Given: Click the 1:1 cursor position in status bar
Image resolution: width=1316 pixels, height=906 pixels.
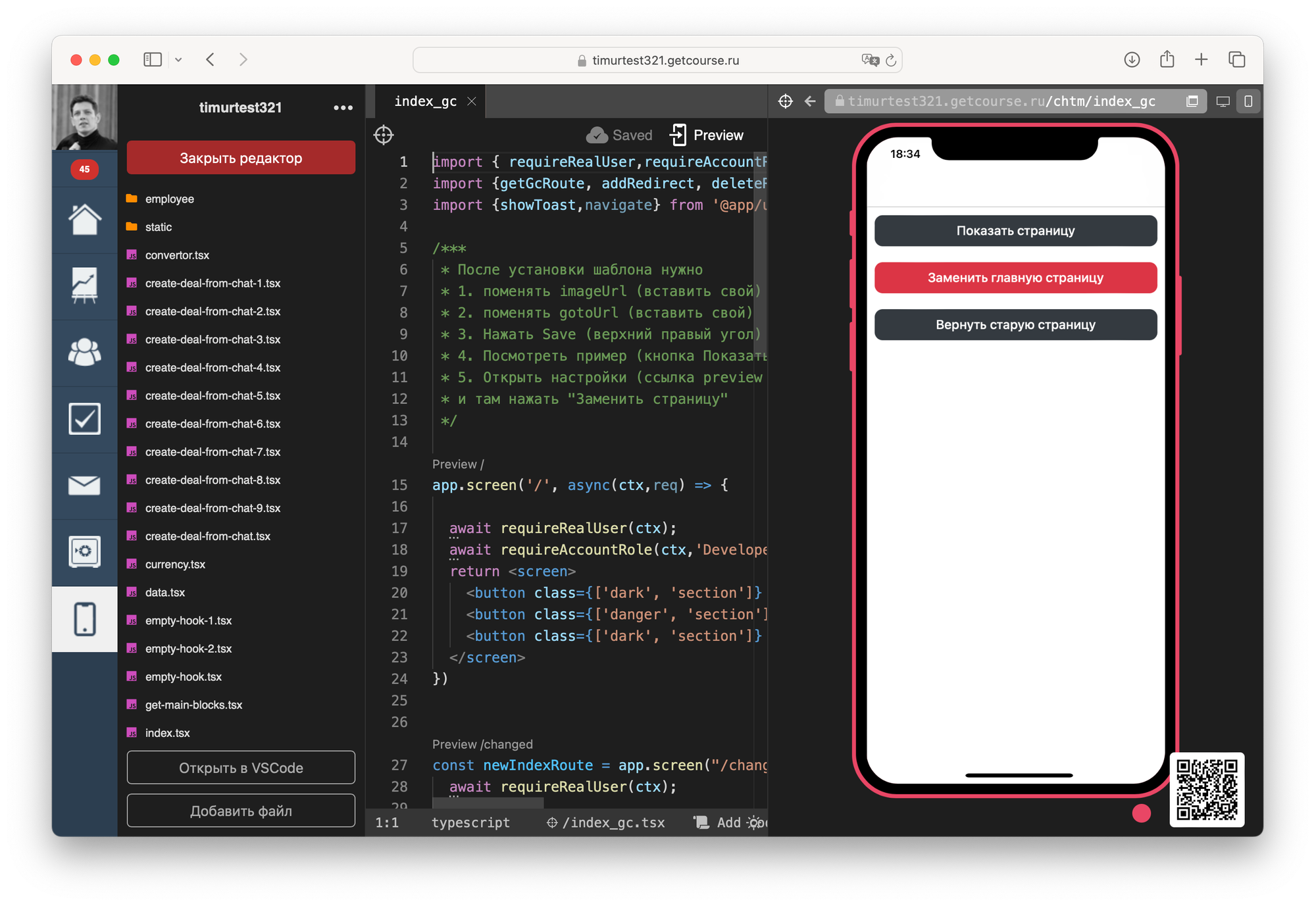Looking at the screenshot, I should tap(387, 822).
